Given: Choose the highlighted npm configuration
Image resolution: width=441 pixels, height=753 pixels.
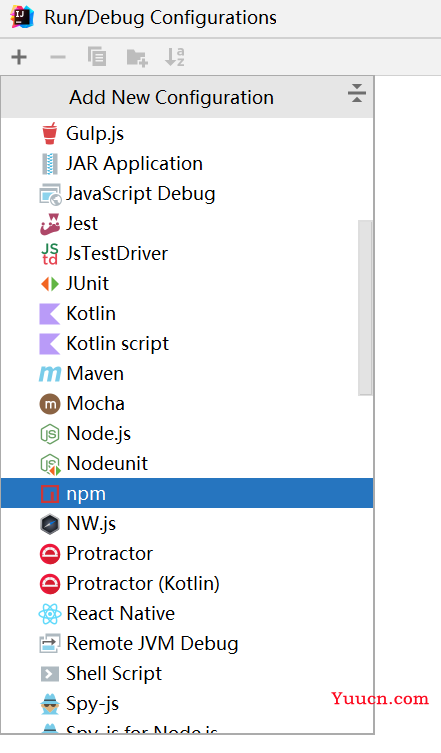Looking at the screenshot, I should click(x=187, y=493).
